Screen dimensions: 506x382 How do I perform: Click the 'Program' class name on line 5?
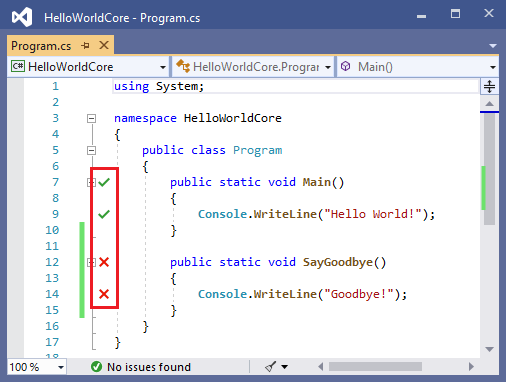(x=257, y=150)
